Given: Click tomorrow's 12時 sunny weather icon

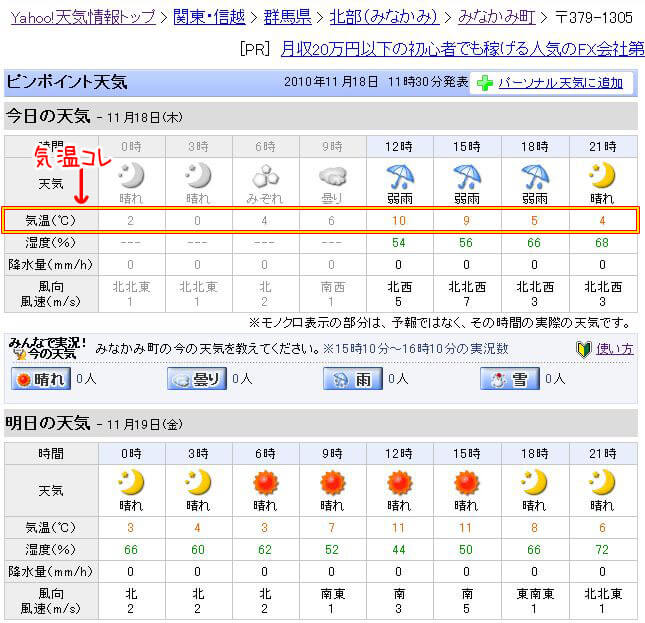Looking at the screenshot, I should [x=400, y=483].
